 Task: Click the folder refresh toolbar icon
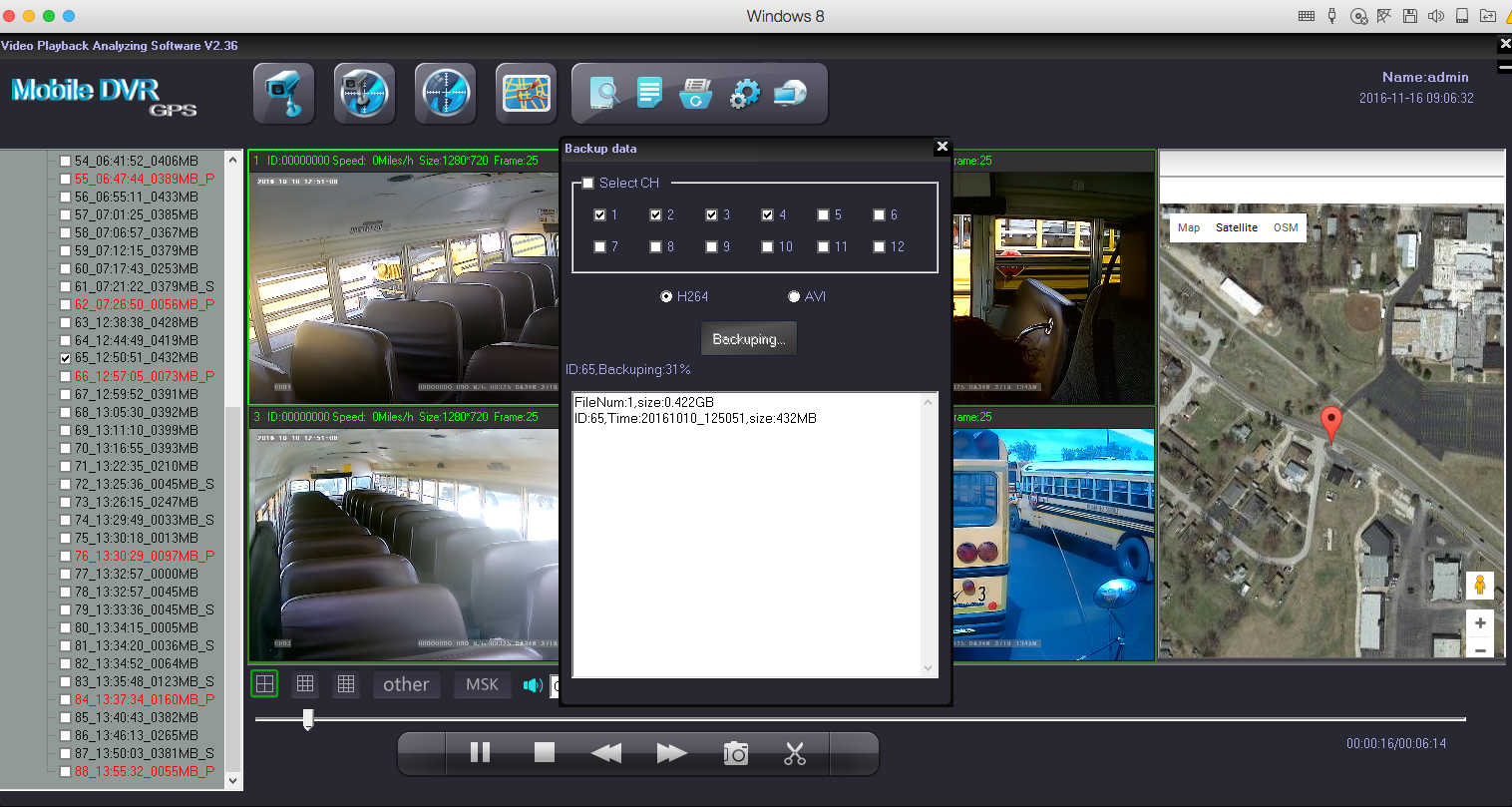pyautogui.click(x=696, y=94)
